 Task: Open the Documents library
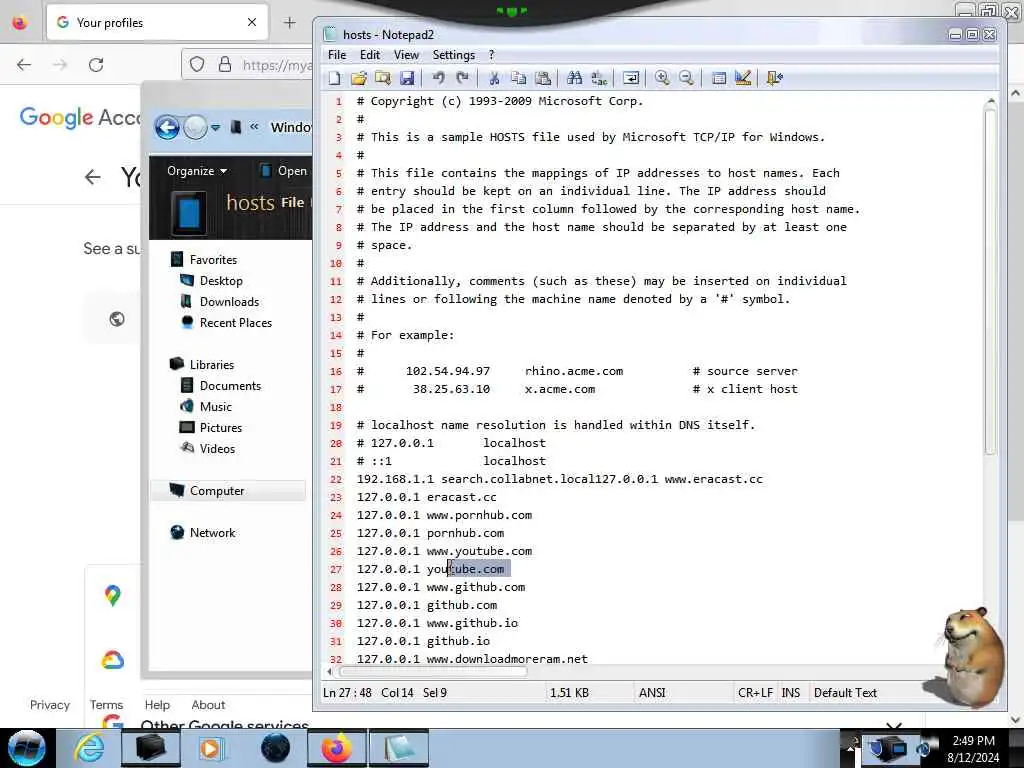tap(221, 385)
